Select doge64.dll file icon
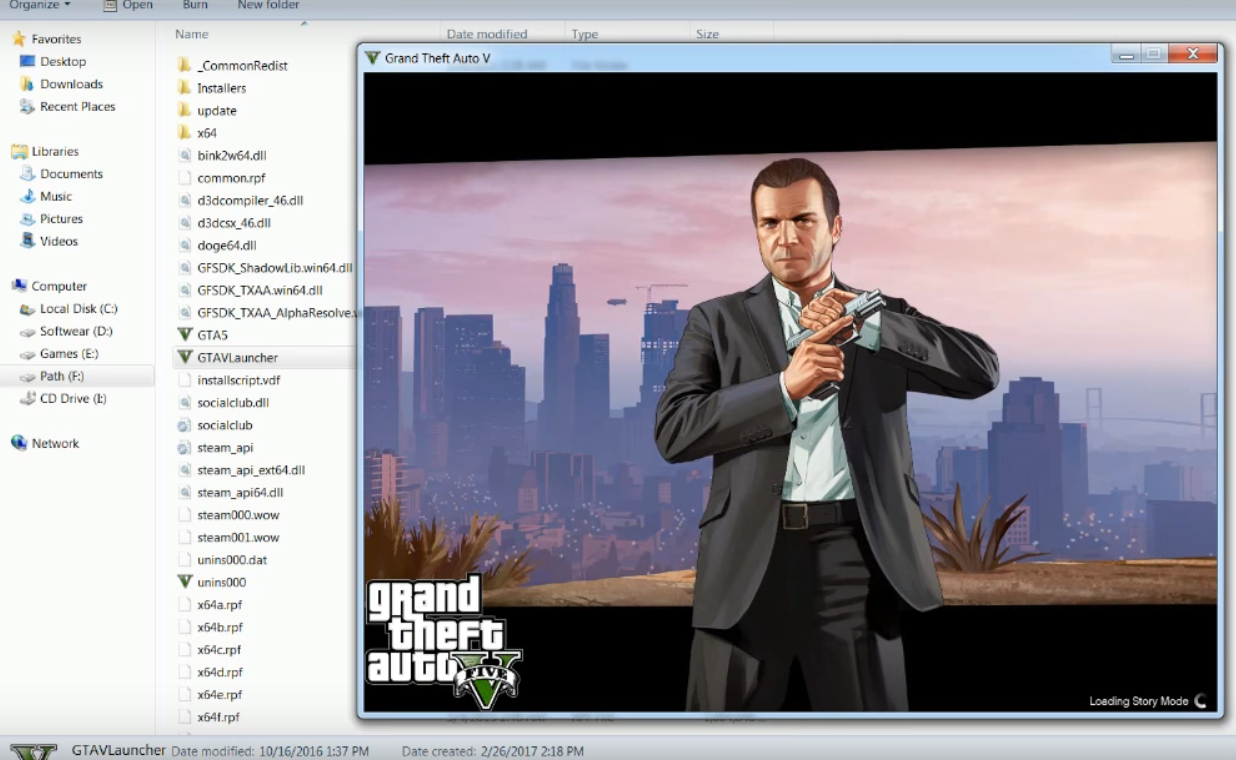Screen dimensions: 1236x760 (x=184, y=245)
